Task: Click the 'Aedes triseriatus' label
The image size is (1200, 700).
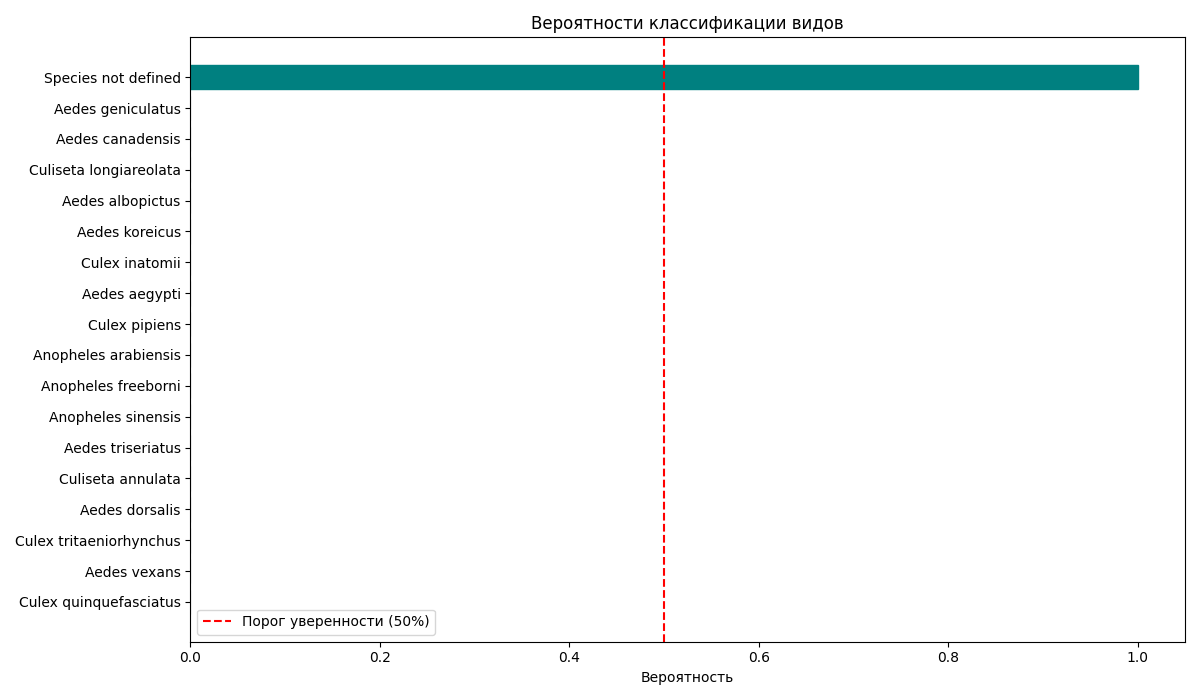Action: click(x=122, y=449)
